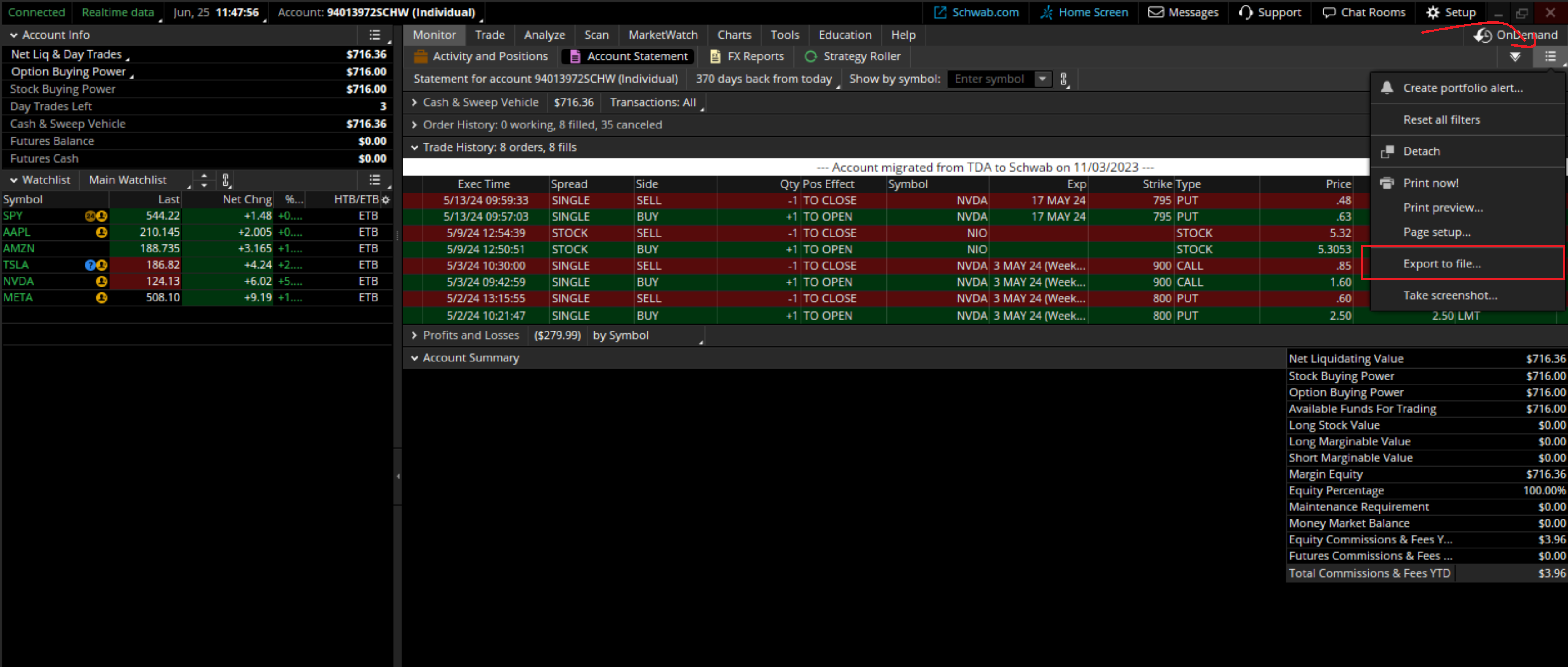Click the OnDemand clock icon
Viewport: 1568px width, 667px height.
[1482, 35]
